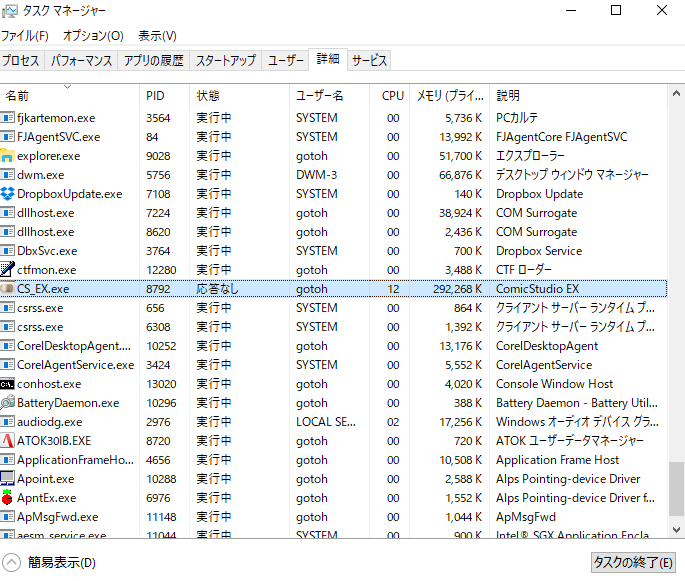The image size is (685, 581).
Task: Click the csrss.exe icon with PID 656
Action: click(7, 308)
